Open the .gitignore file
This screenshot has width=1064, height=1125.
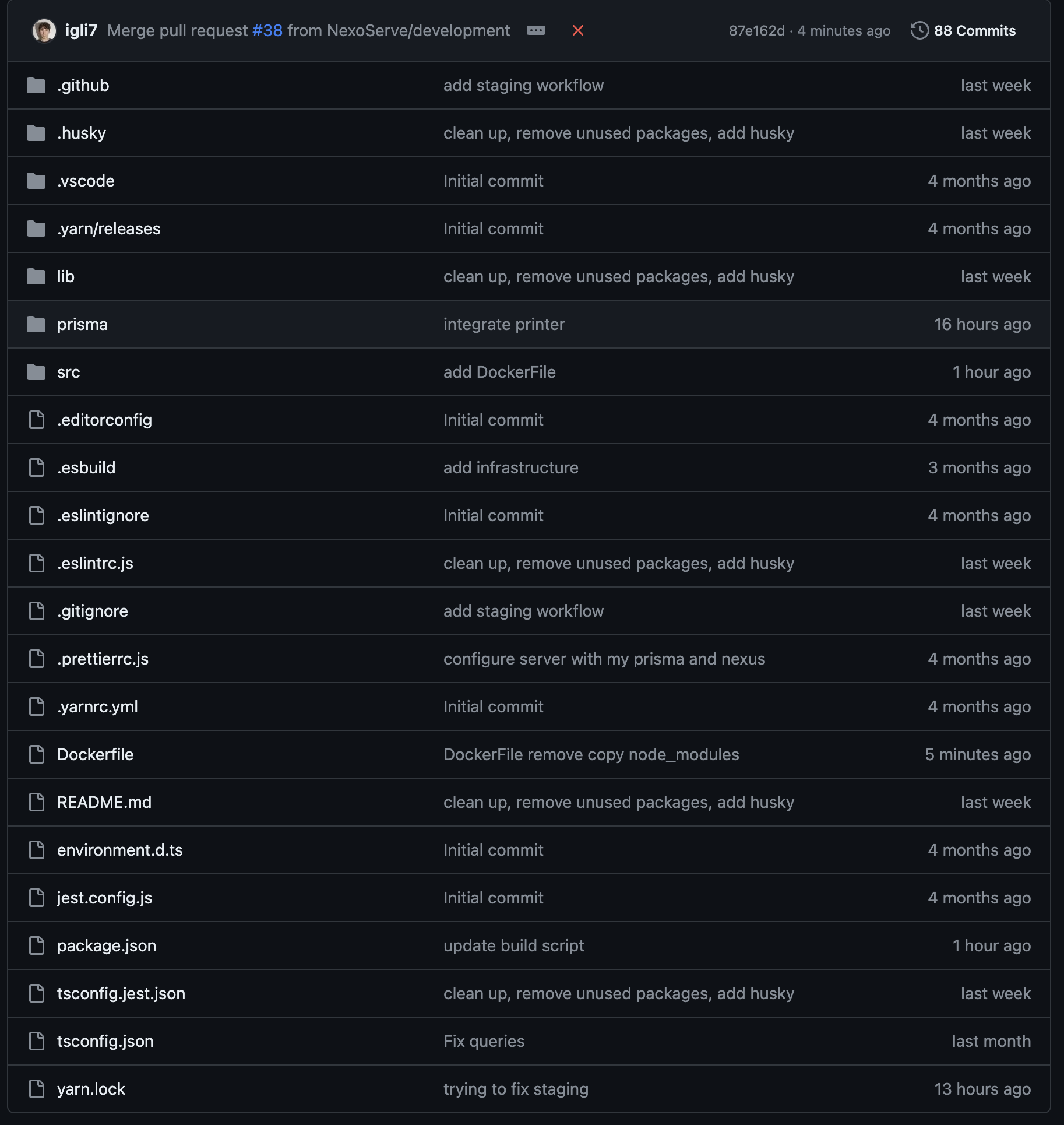pyautogui.click(x=92, y=610)
